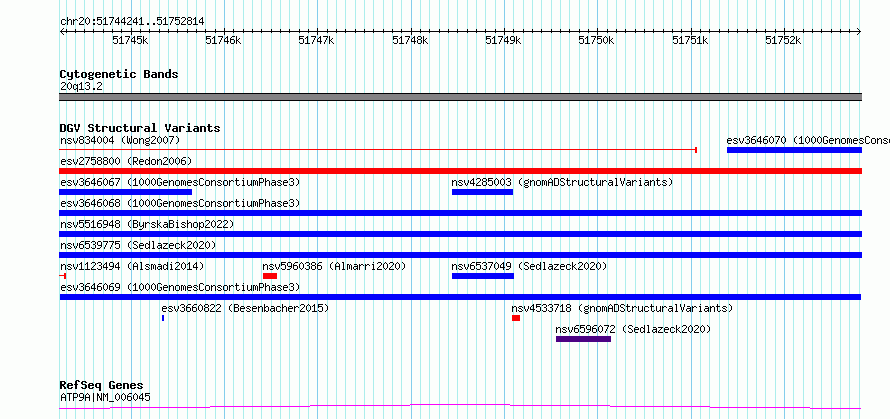The height and width of the screenshot is (419, 890).
Task: Select the esv3646070 blue variant bar
Action: (794, 150)
